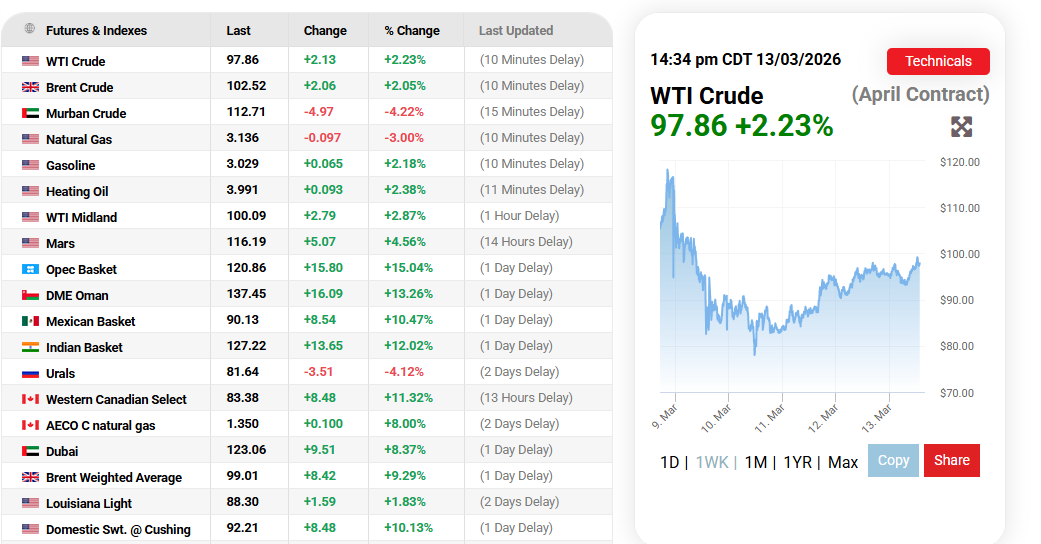
Task: Click the Mexico flag beside Mexican Basket
Action: pyautogui.click(x=30, y=321)
